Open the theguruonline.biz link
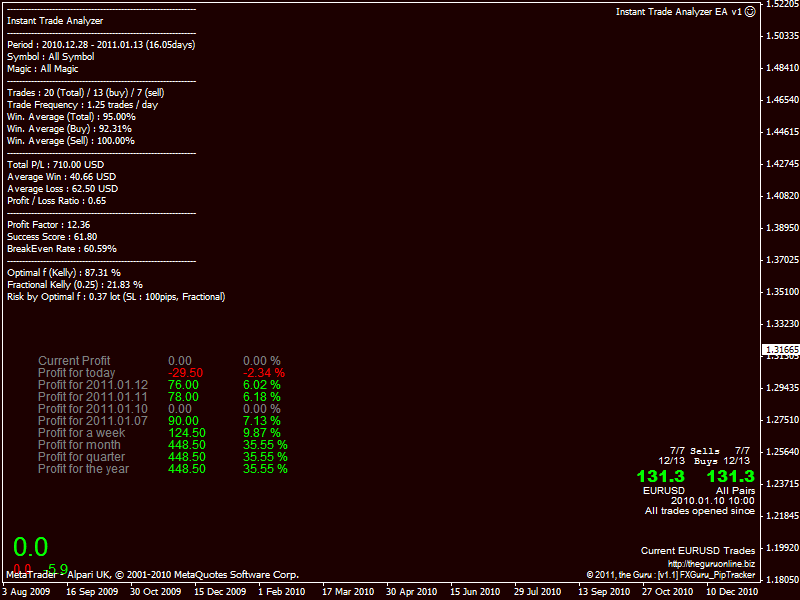800x600 pixels. tap(711, 564)
